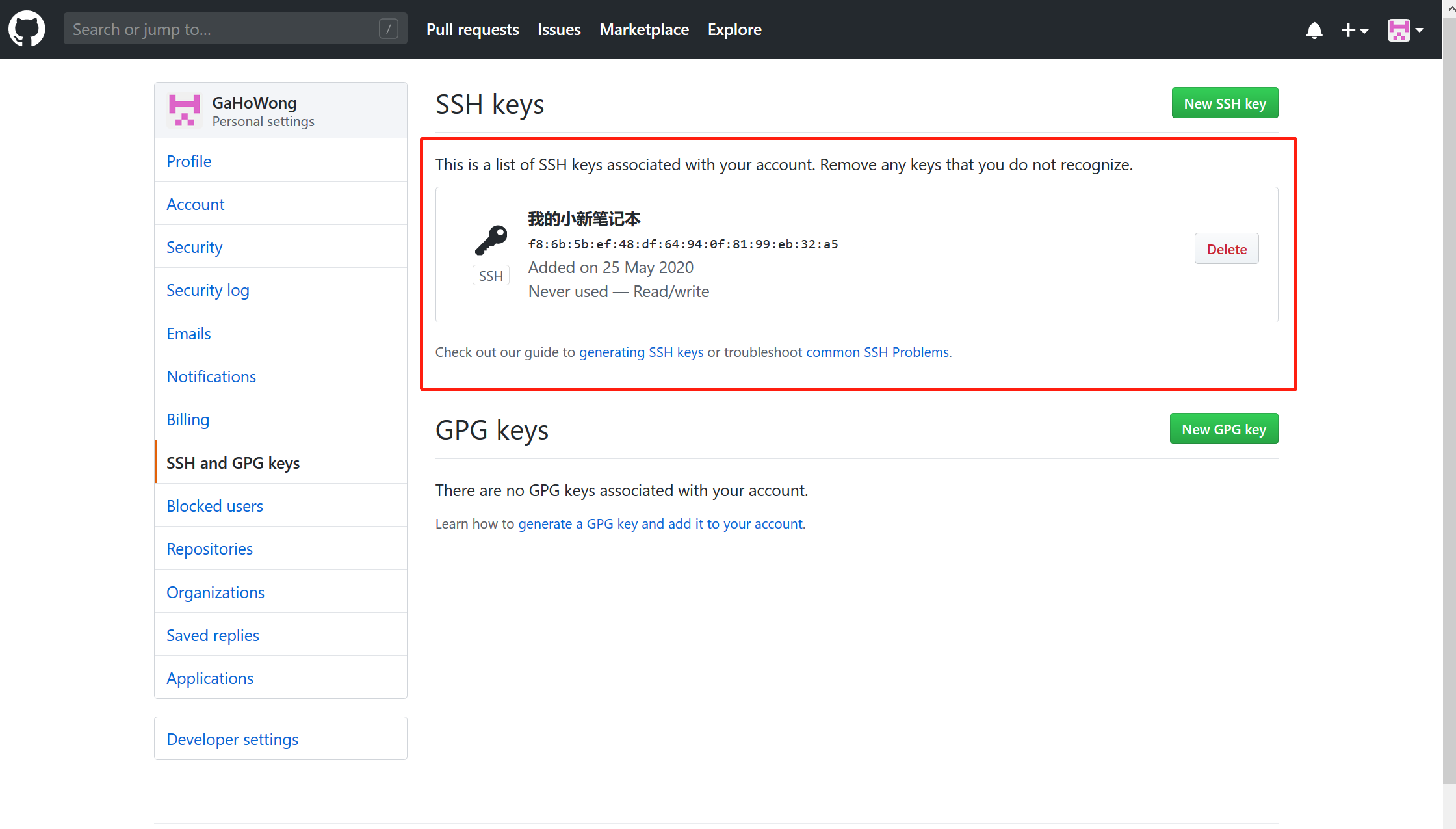Click the SSH key icon
This screenshot has width=1456, height=829.
point(491,240)
